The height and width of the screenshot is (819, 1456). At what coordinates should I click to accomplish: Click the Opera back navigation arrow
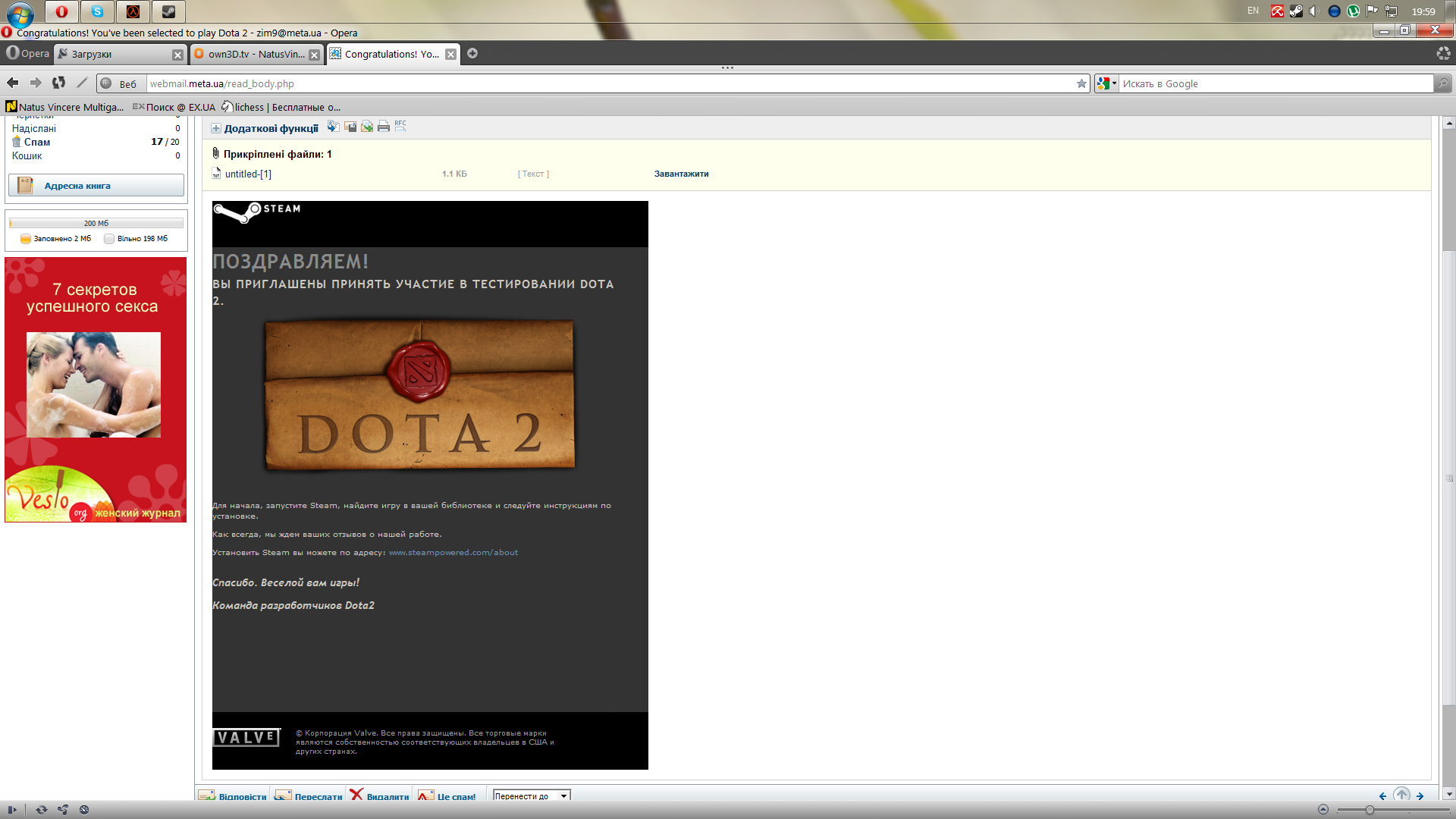(13, 83)
